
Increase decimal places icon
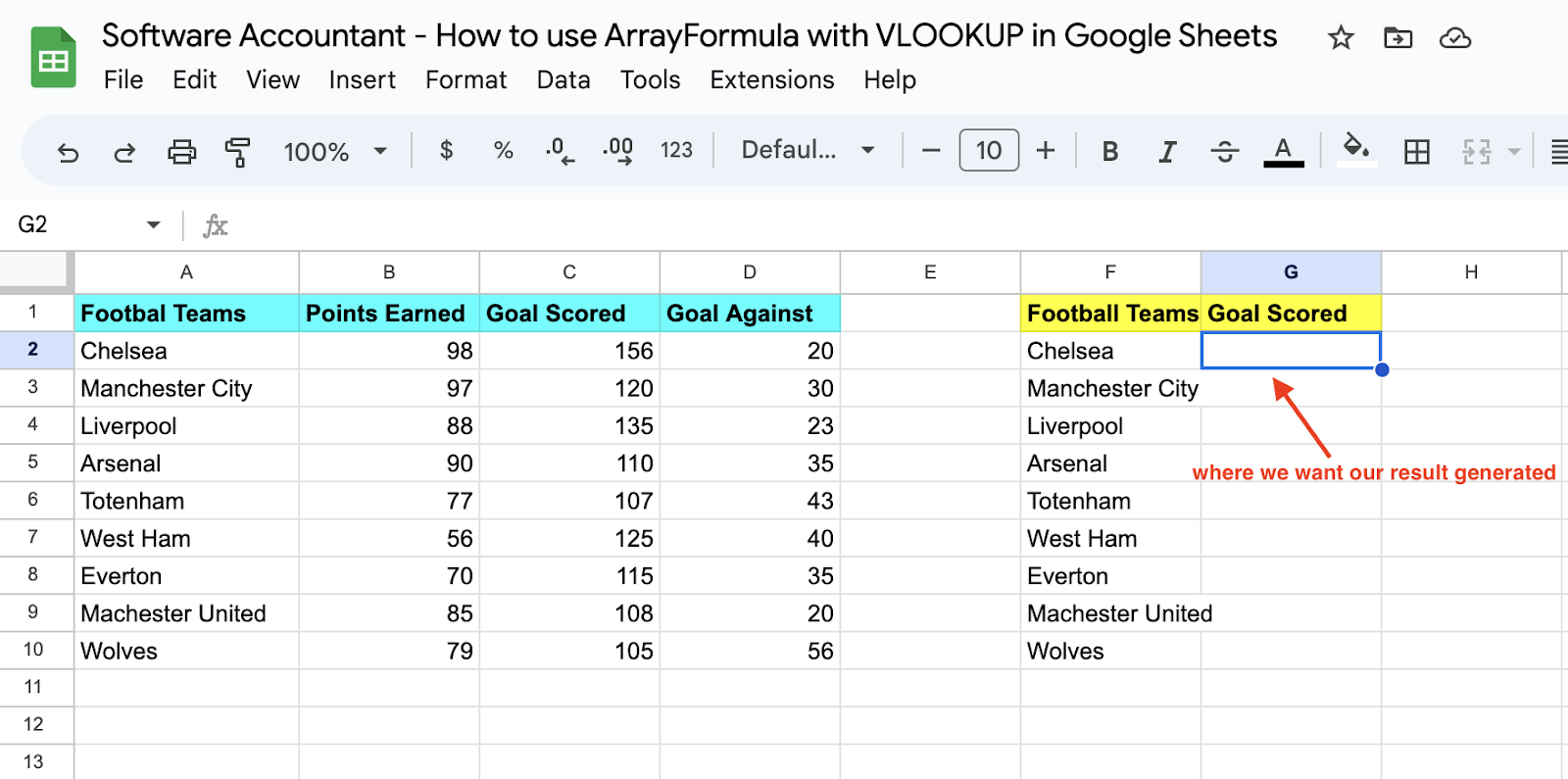point(618,151)
